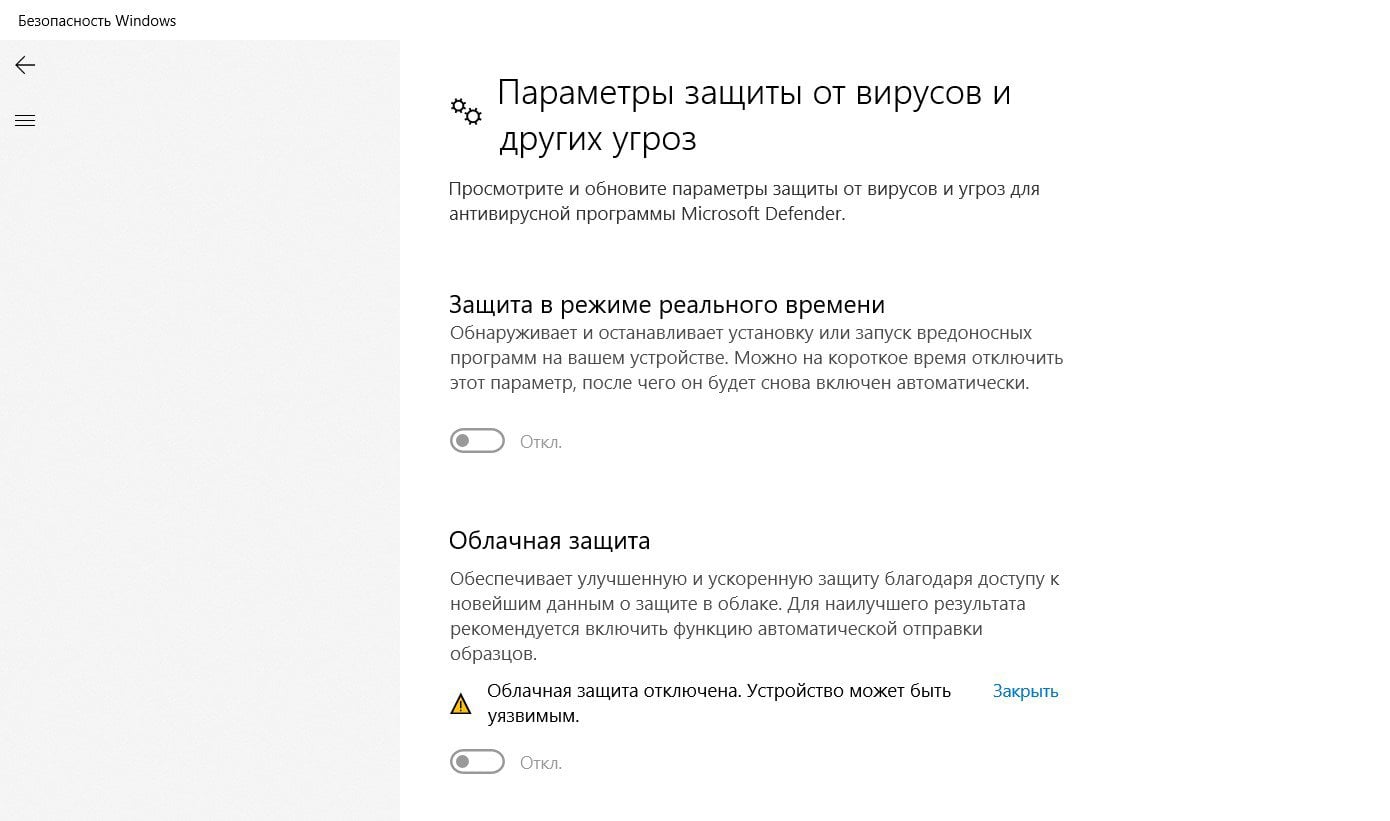
Task: Click the "Закрыть" link next to the alert
Action: [1025, 691]
